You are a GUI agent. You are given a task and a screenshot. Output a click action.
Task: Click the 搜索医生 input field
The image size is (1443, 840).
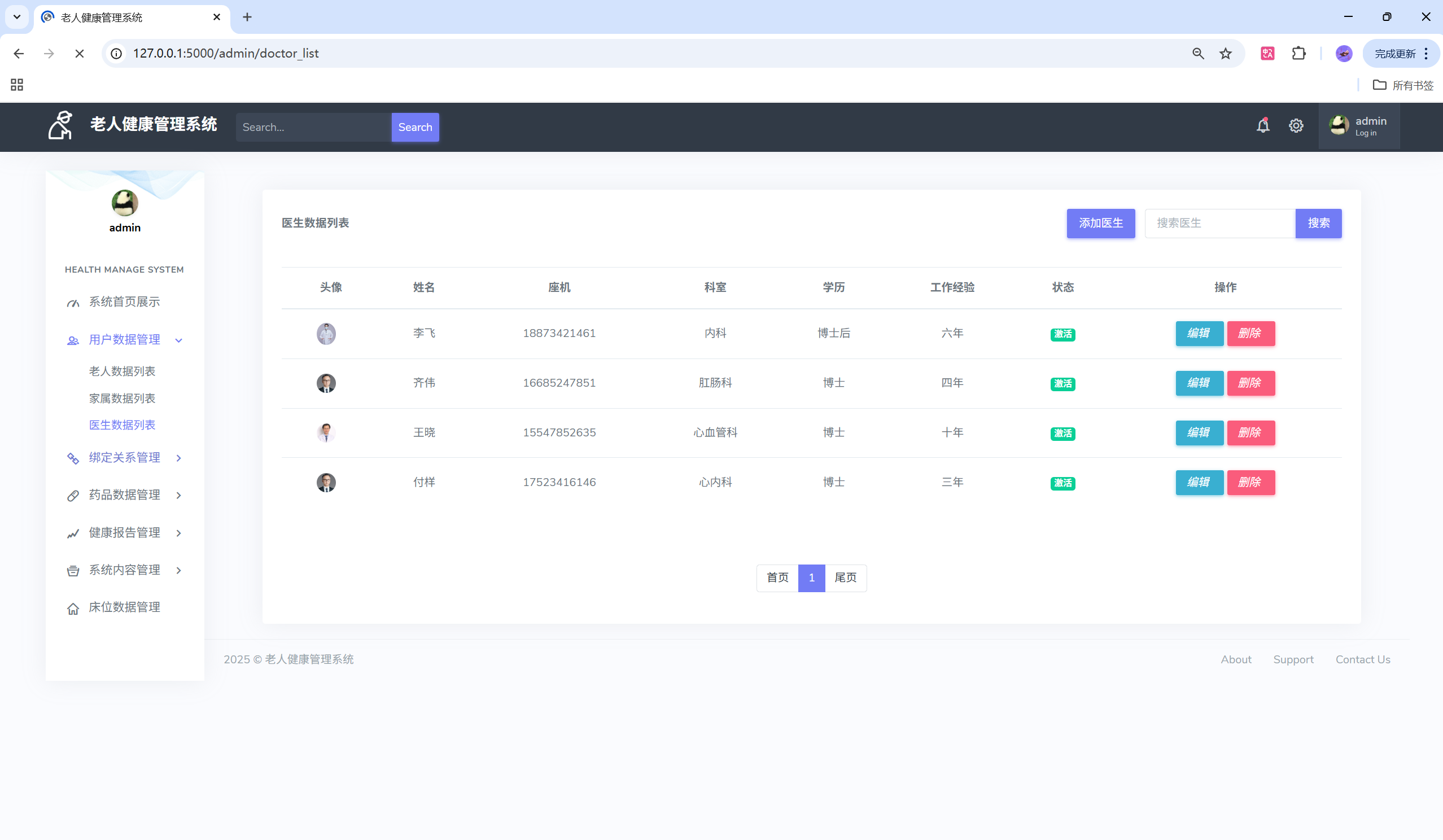click(1219, 224)
